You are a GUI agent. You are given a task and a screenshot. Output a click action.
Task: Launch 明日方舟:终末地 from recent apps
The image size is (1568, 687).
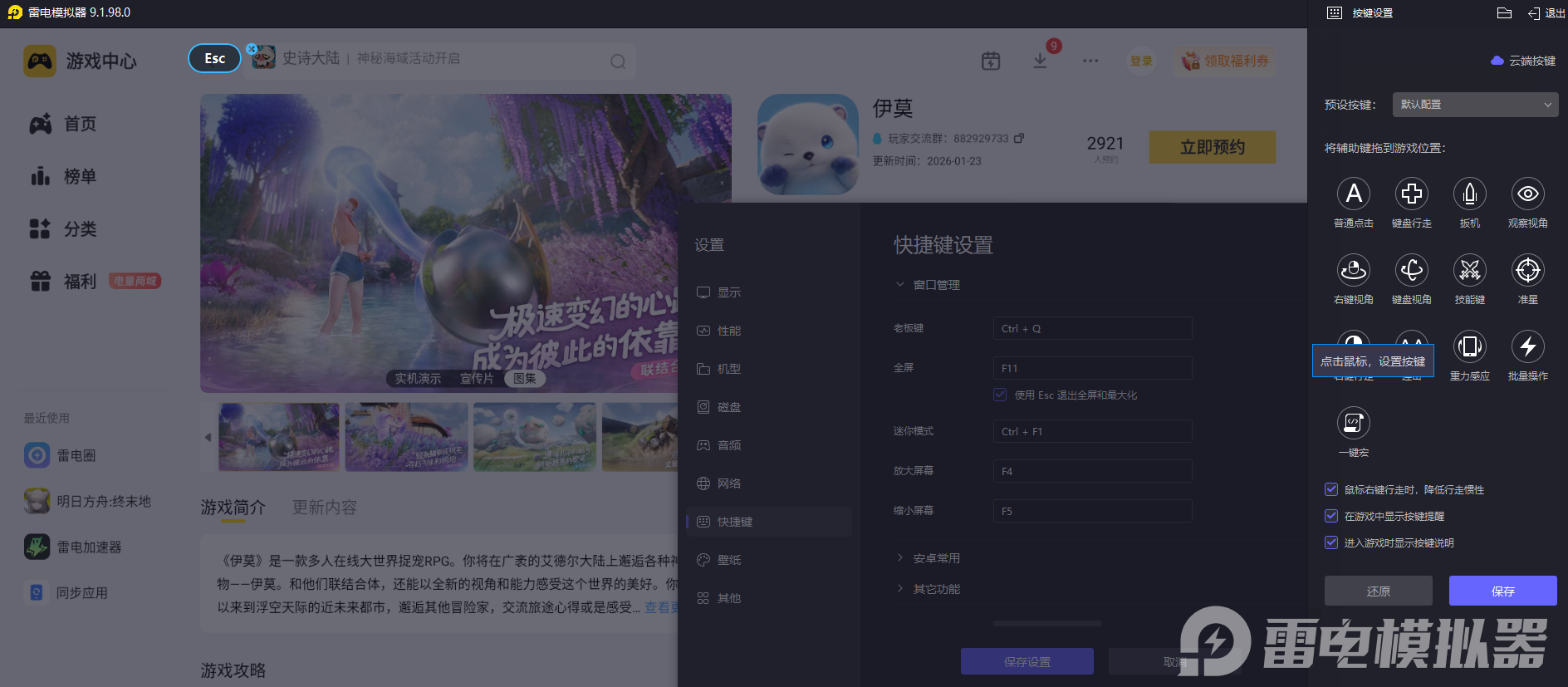pos(87,501)
